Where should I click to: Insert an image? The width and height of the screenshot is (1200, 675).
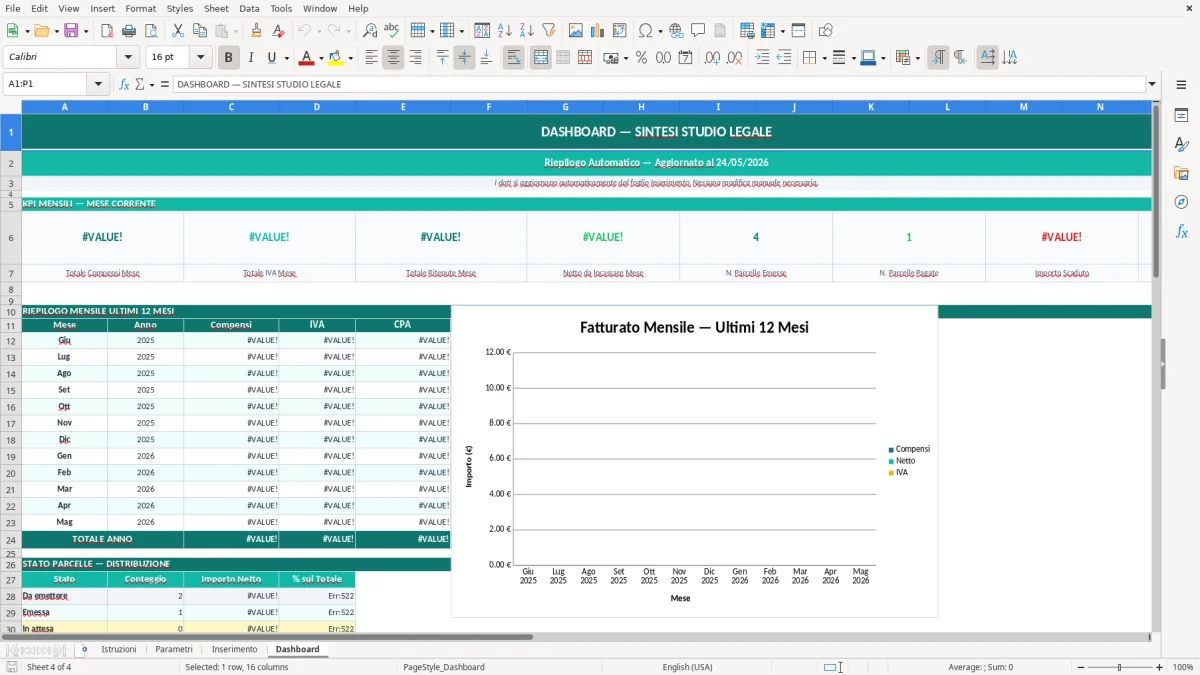click(x=576, y=31)
